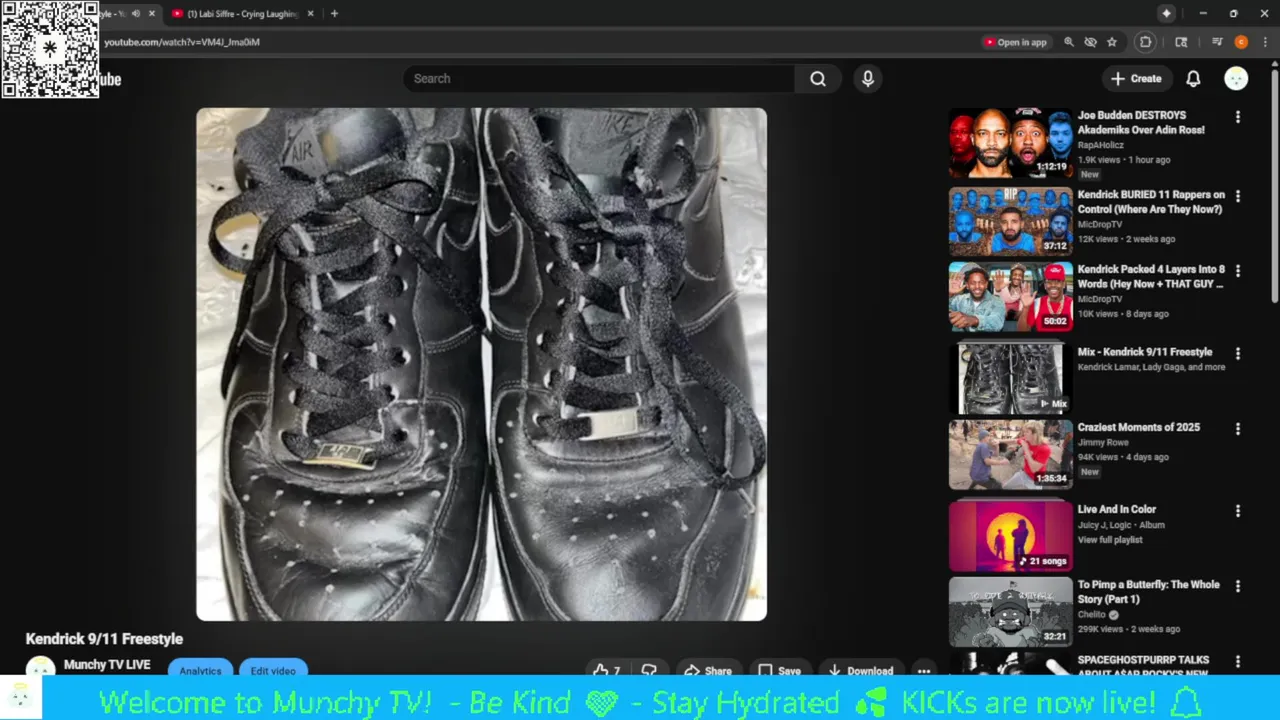Open more actions ellipsis beside Download
Image resolution: width=1280 pixels, height=720 pixels.
(x=924, y=671)
